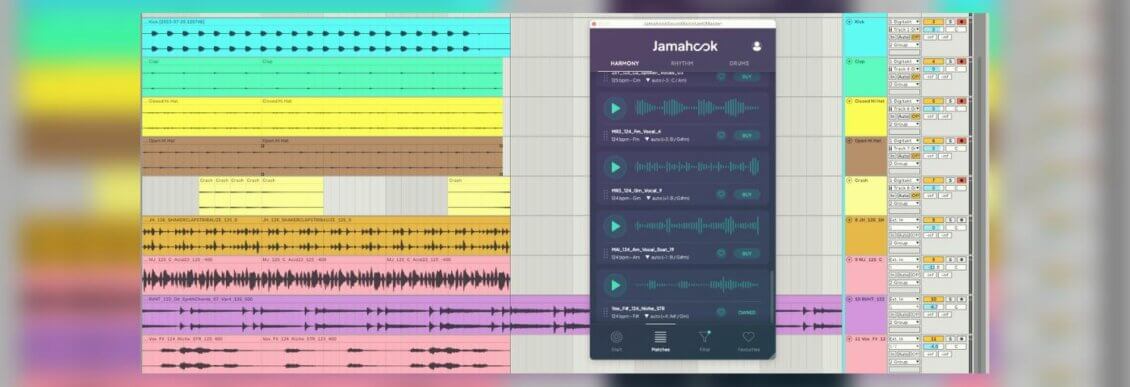Play the M83_124_Fm_Vocal_4 sample preview

tap(615, 108)
